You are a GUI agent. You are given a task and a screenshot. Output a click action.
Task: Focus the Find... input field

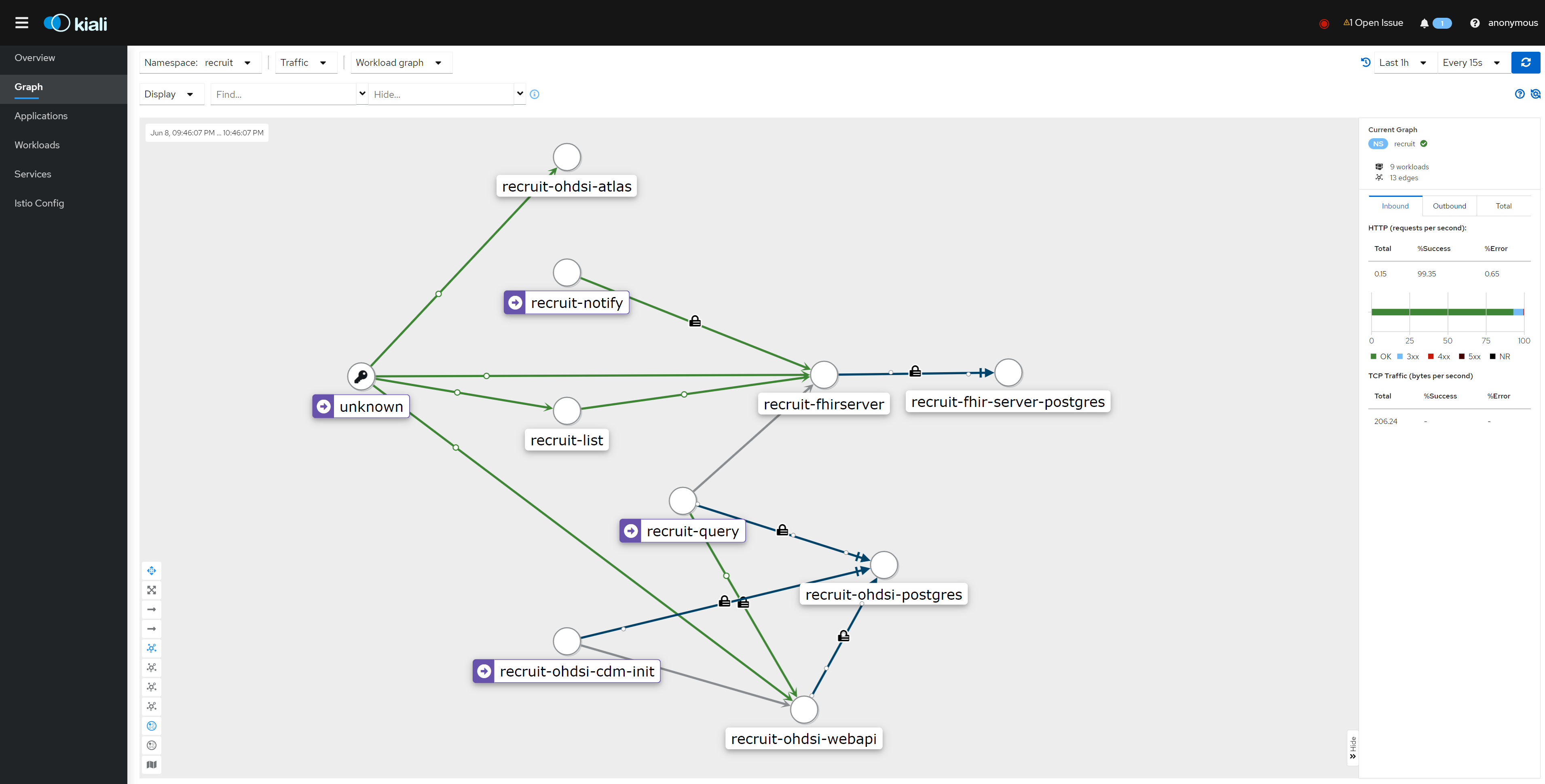(x=284, y=94)
